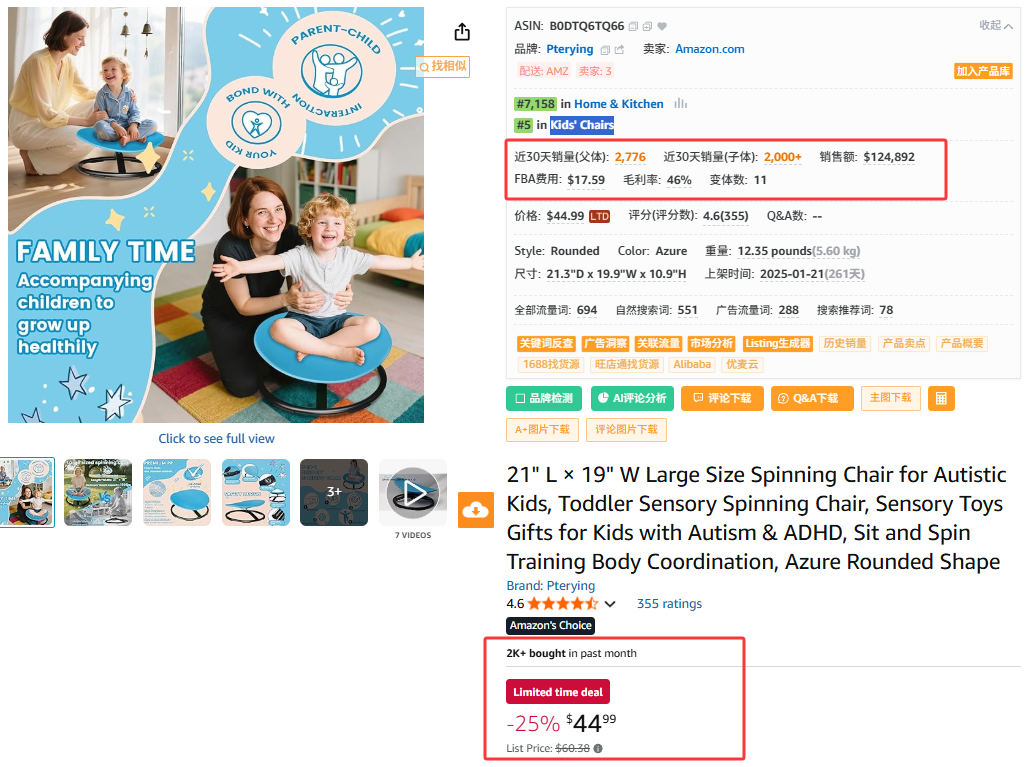Click the heart favorite icon beside the ASIN
Viewport: 1036px width, 767px height.
(x=662, y=26)
